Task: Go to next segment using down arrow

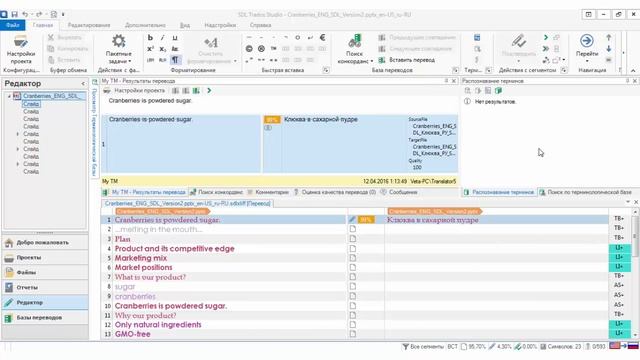Action: (609, 49)
